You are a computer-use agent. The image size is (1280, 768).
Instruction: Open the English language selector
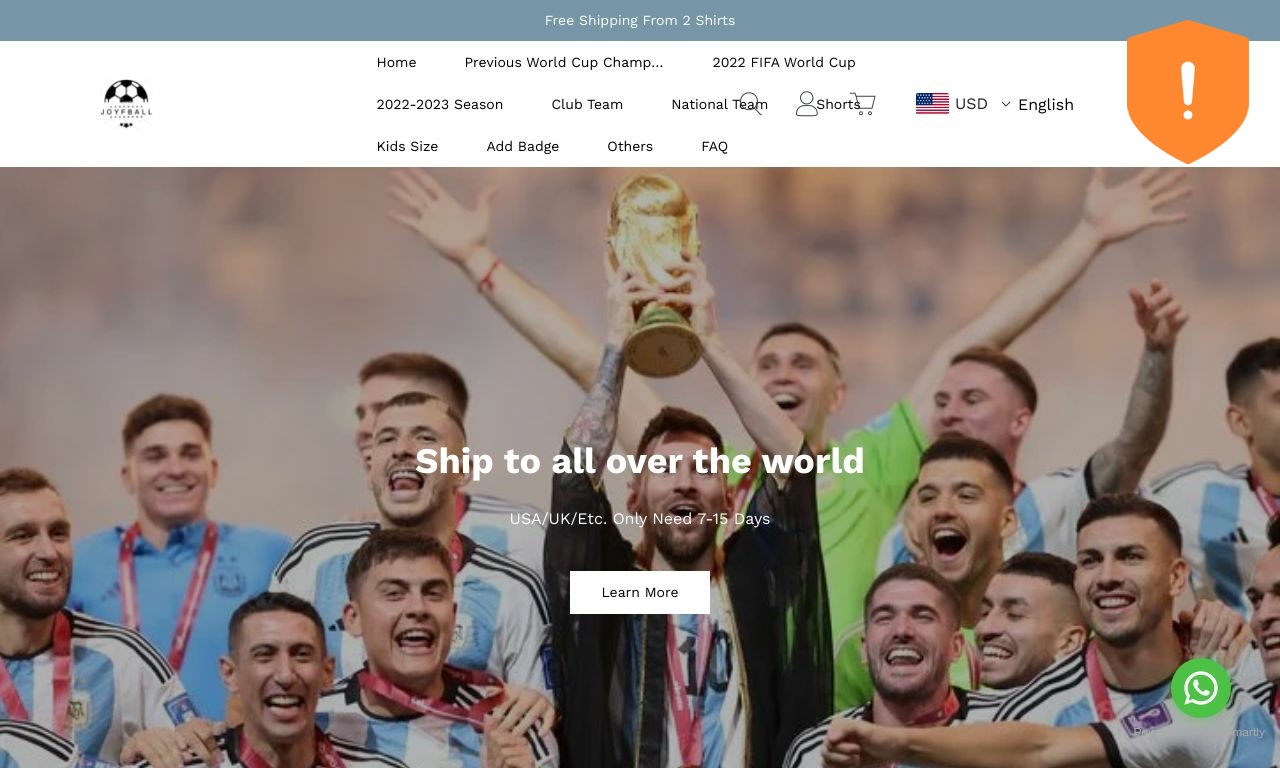(x=1045, y=104)
